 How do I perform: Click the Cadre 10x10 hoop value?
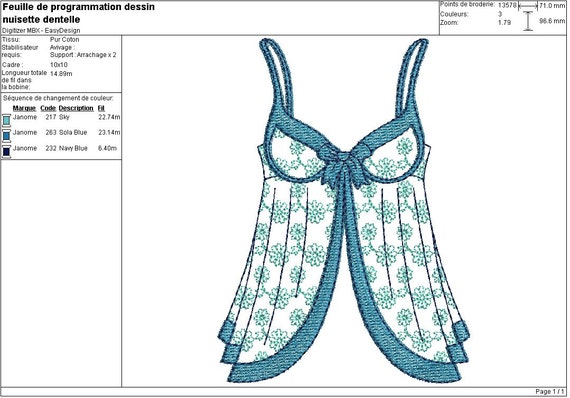[x=59, y=65]
